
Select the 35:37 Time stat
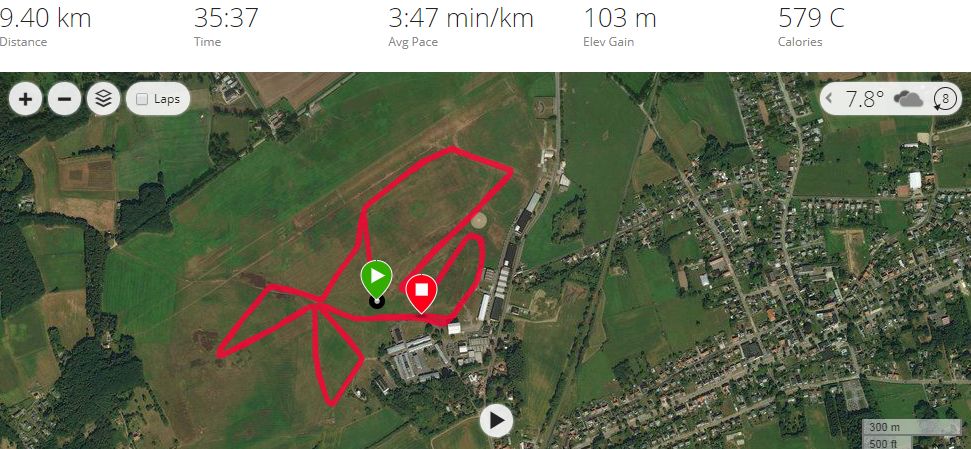(226, 26)
